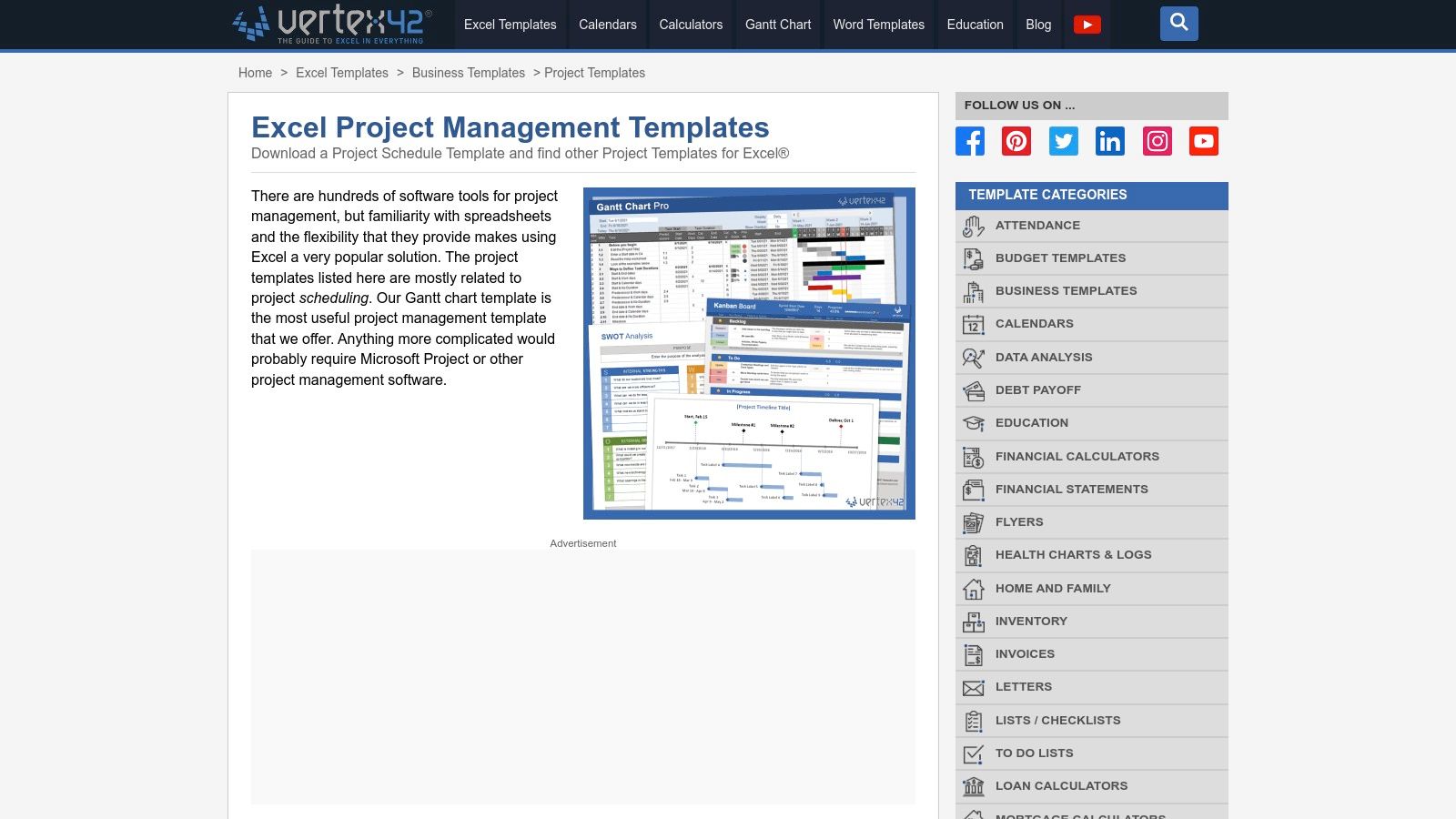Click the Education graduation cap icon

click(x=974, y=423)
